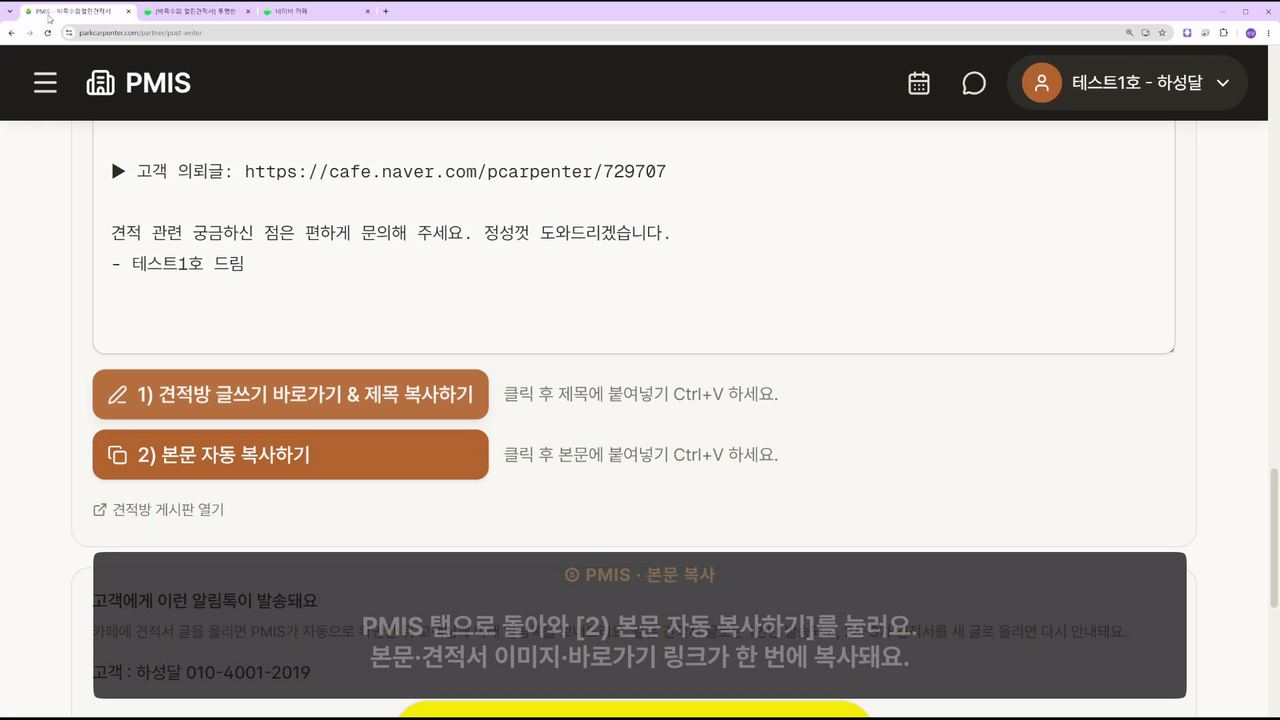Viewport: 1280px width, 720px height.
Task: Click the 고객에게 이런 알림톡이 발송돼요 heading
Action: click(x=205, y=601)
